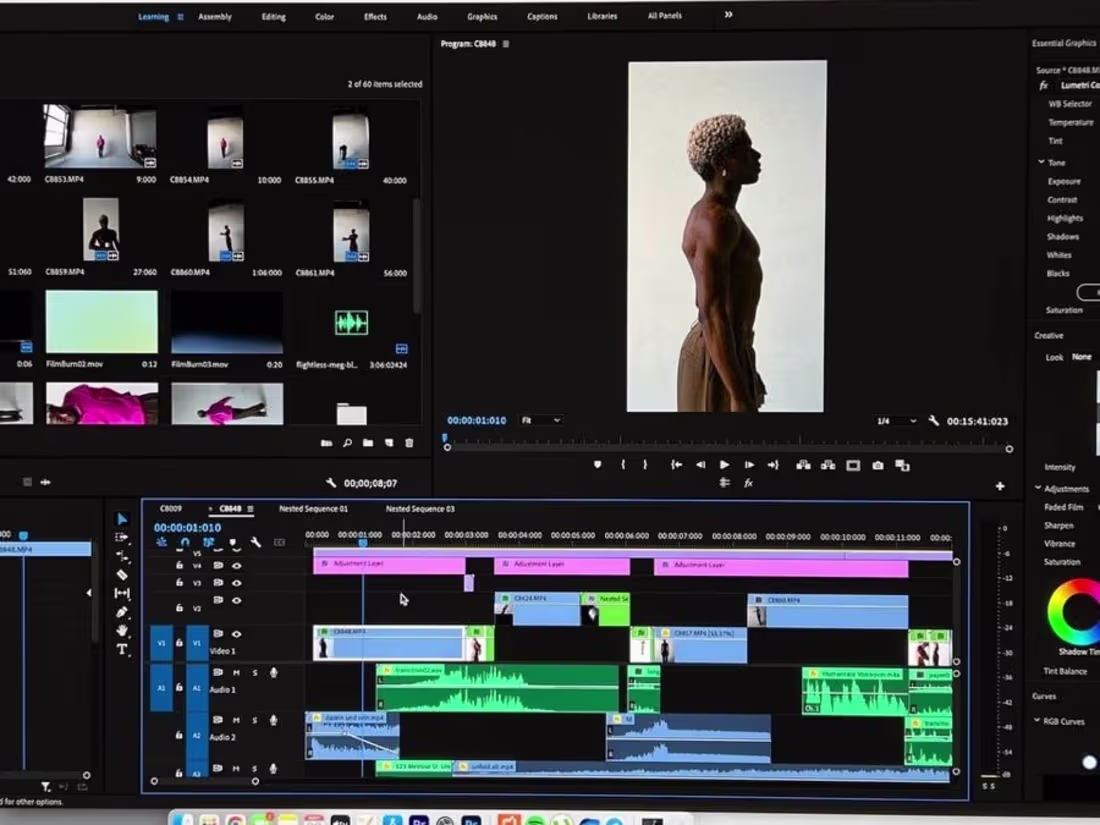Open the Fit zoom level dropdown
Viewport: 1100px width, 825px height.
click(x=540, y=420)
